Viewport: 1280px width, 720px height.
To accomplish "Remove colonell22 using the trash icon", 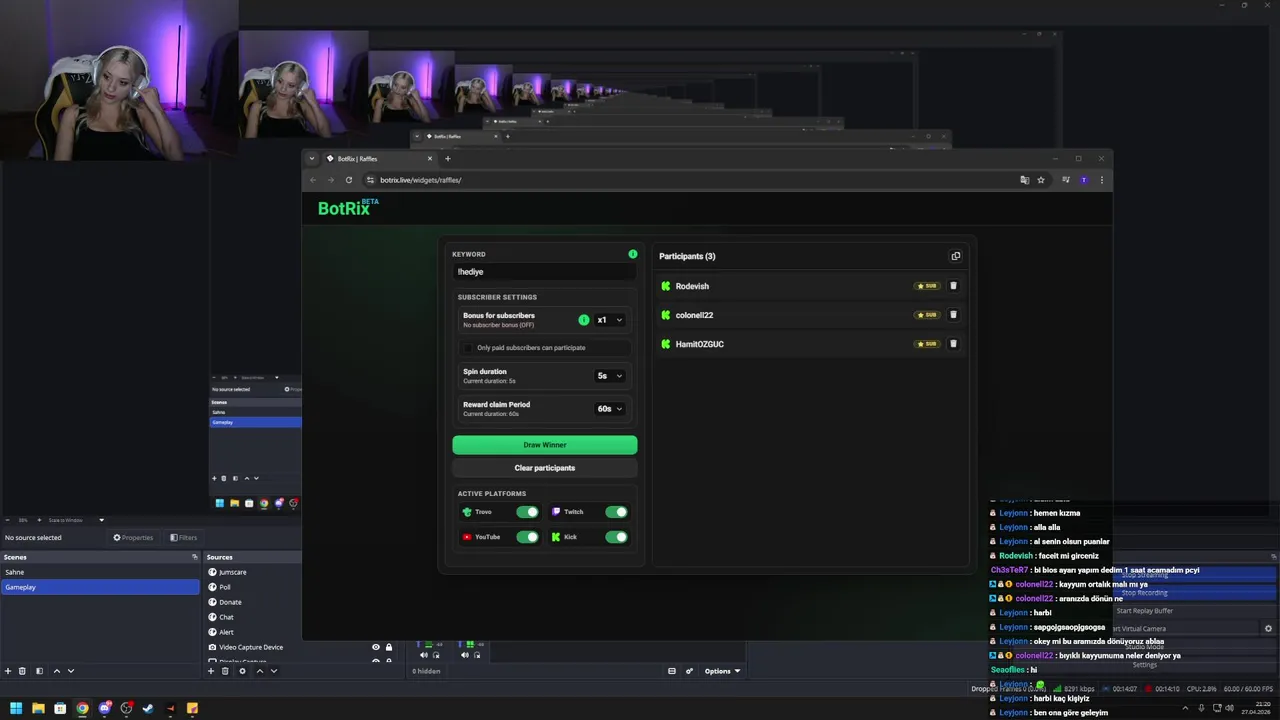I will pyautogui.click(x=953, y=315).
